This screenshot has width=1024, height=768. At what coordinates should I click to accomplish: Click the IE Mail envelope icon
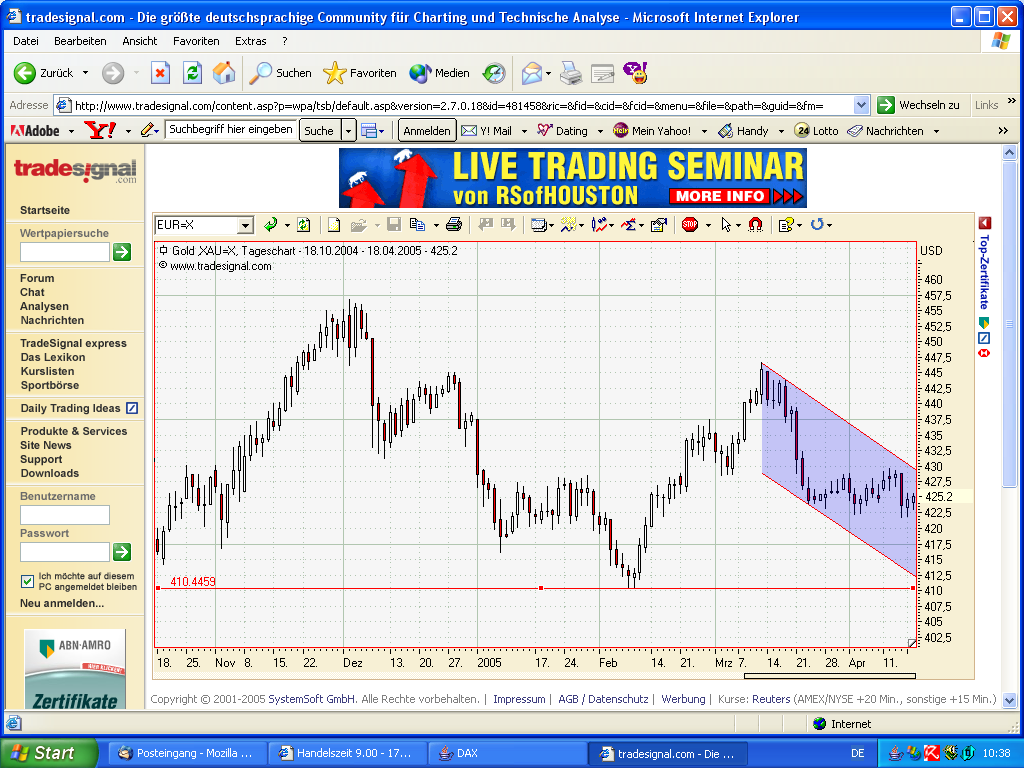coord(532,72)
